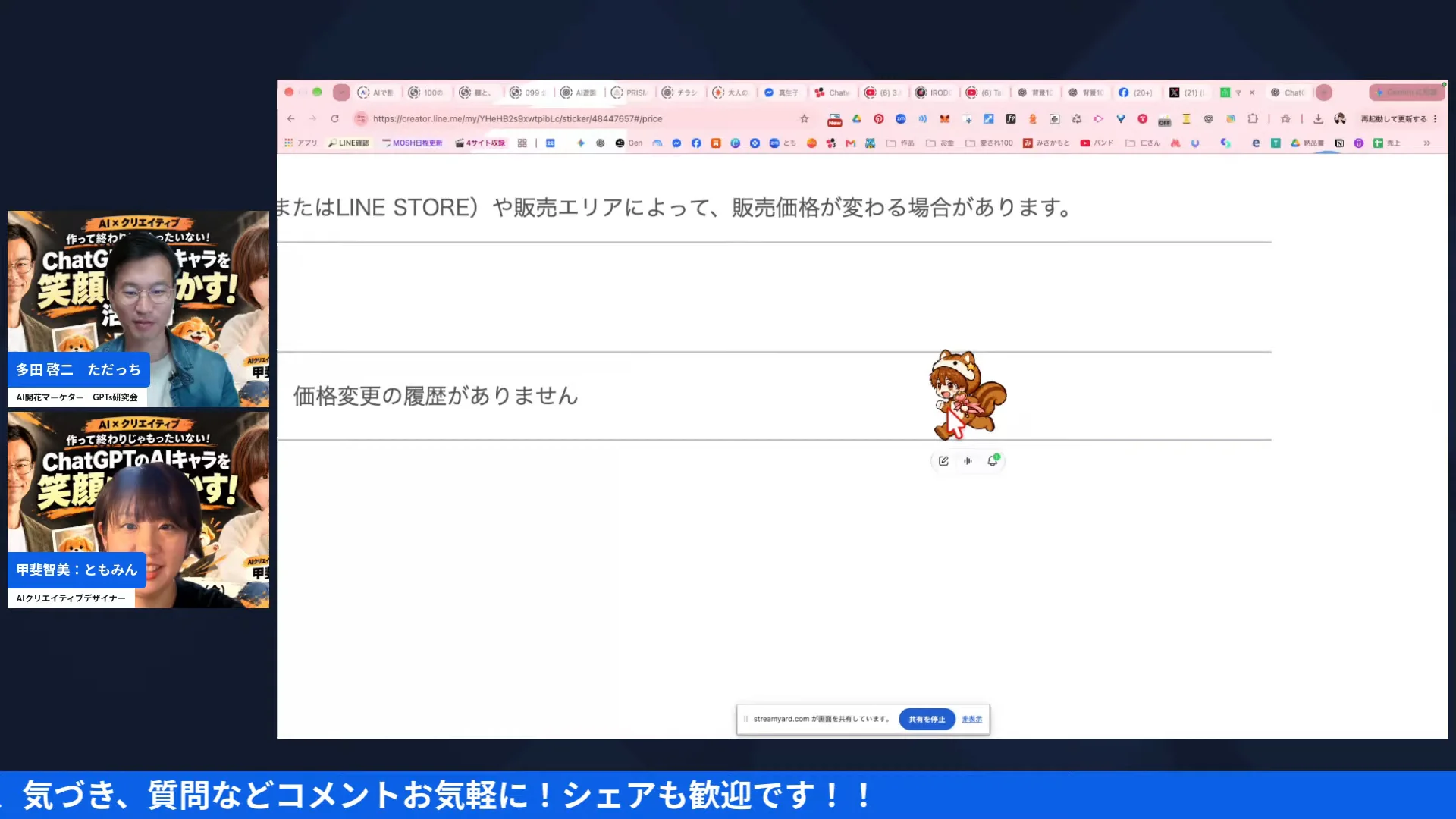This screenshot has width=1456, height=819.
Task: Open the MOSH日程更新 bookmark
Action: (413, 143)
